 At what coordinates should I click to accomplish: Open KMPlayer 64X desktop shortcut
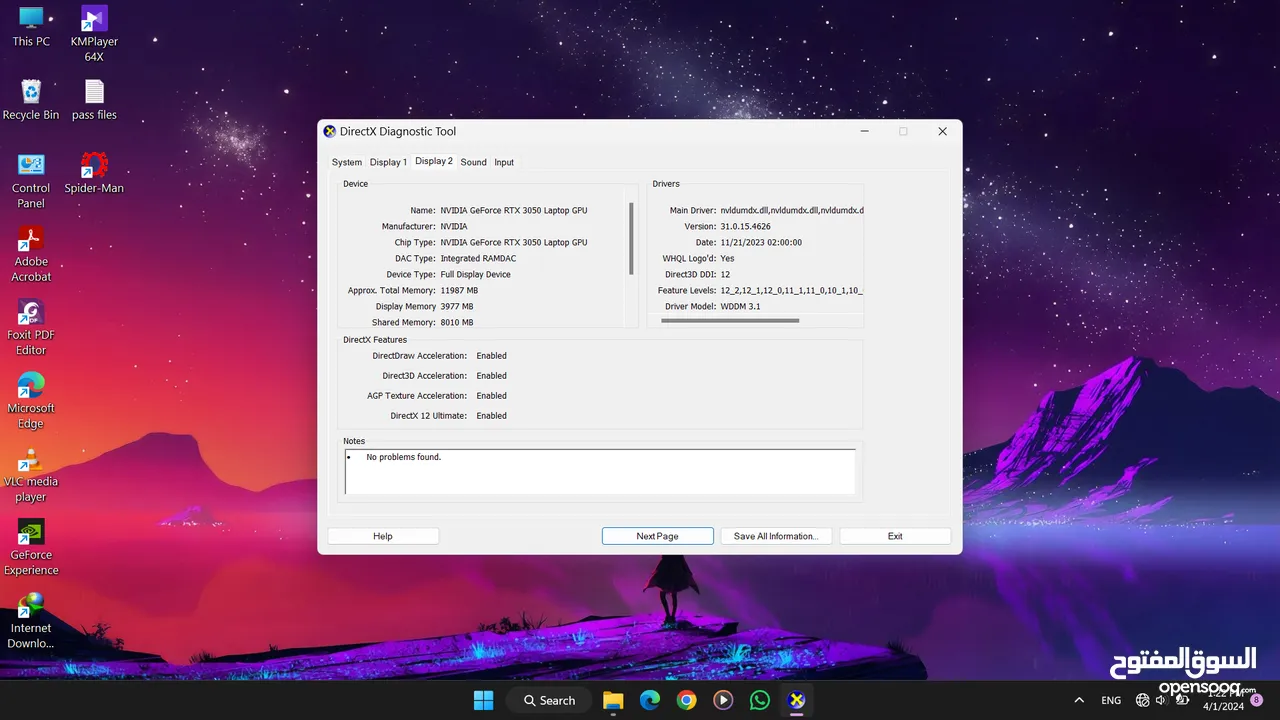(x=94, y=33)
